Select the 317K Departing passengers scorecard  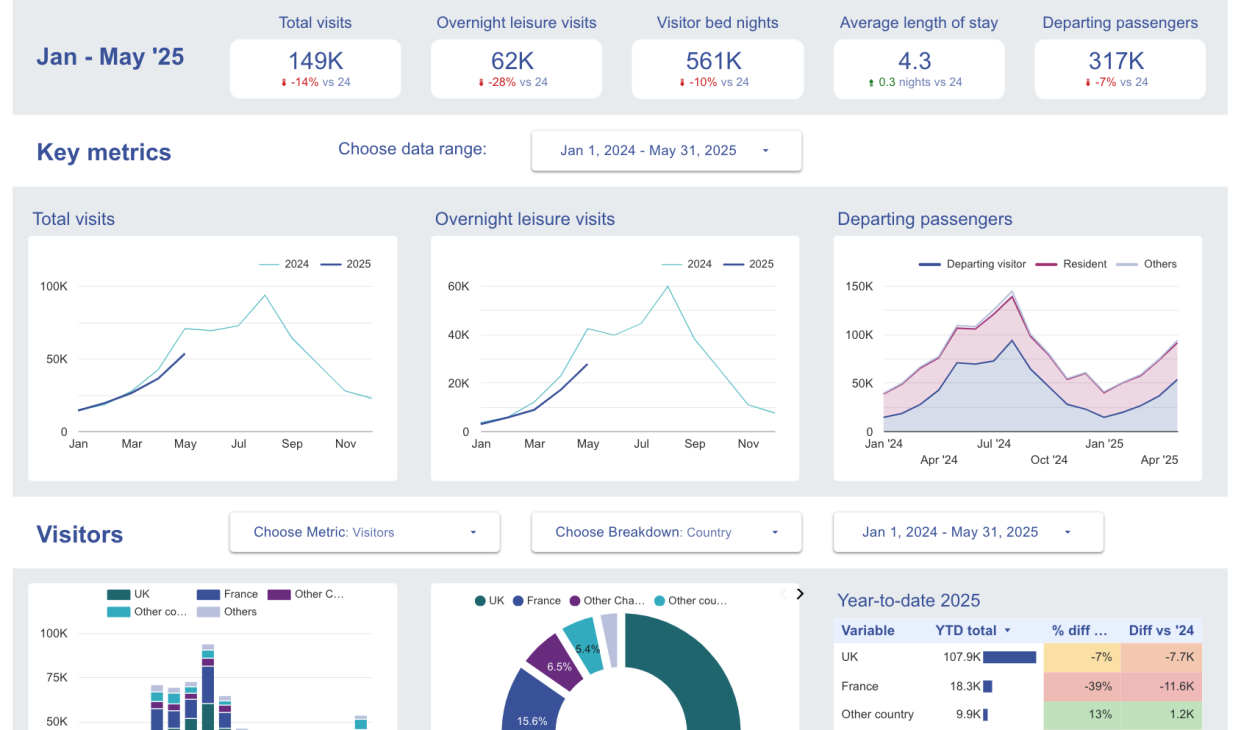(x=1120, y=69)
